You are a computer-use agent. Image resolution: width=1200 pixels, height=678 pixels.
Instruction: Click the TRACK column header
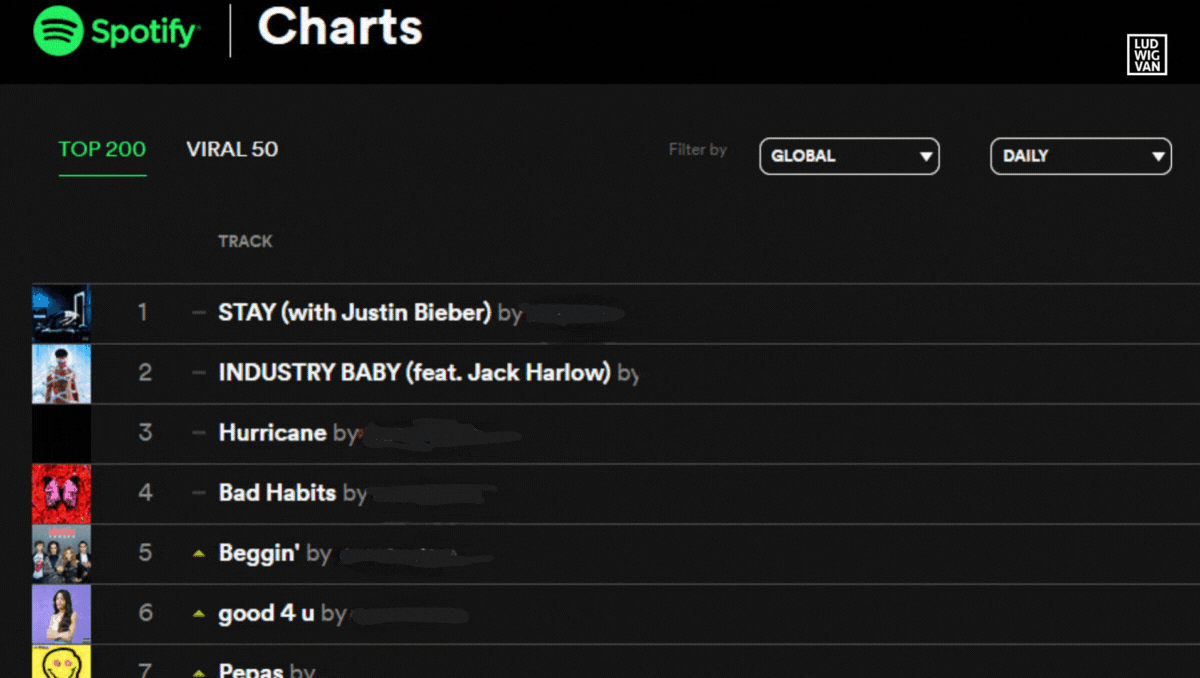coord(245,241)
